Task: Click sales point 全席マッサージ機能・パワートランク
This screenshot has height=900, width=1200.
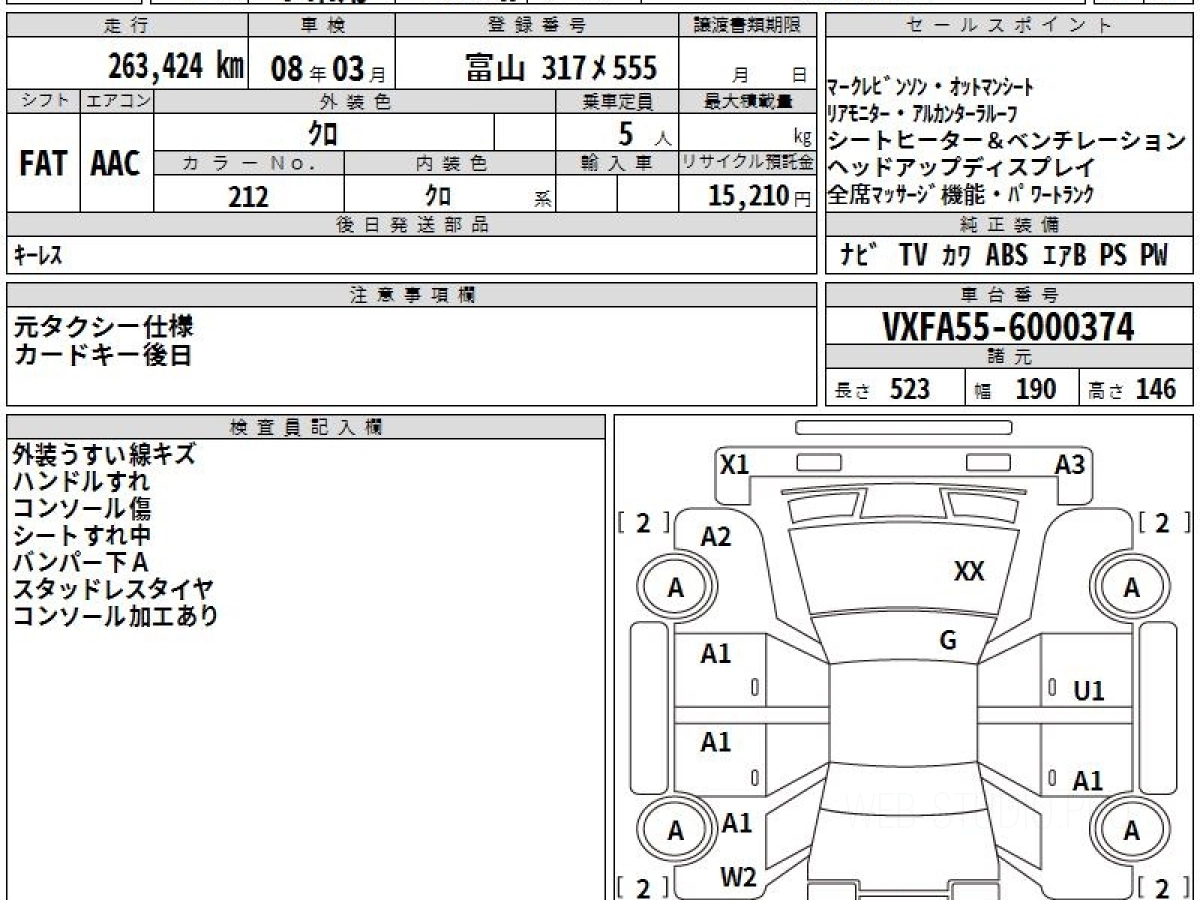Action: coord(960,194)
